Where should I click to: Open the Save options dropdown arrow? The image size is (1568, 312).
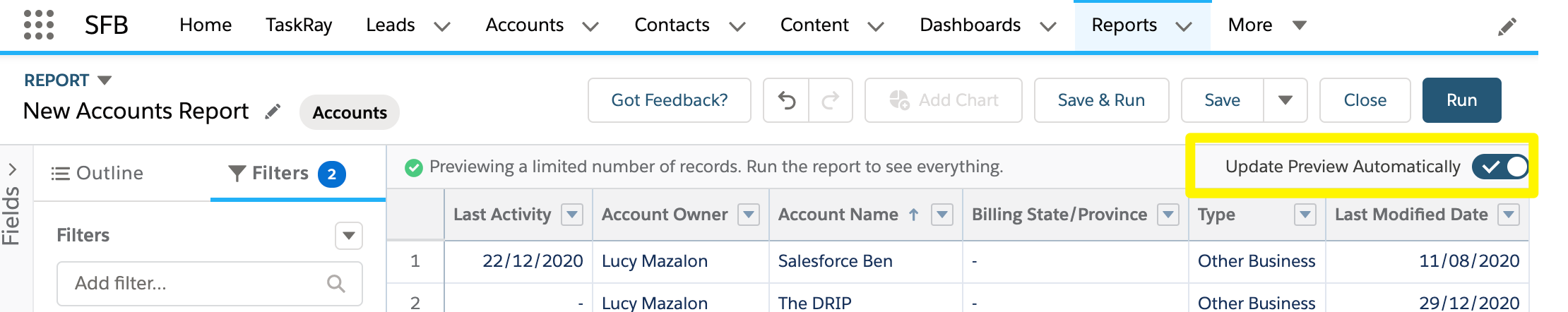click(x=1285, y=100)
